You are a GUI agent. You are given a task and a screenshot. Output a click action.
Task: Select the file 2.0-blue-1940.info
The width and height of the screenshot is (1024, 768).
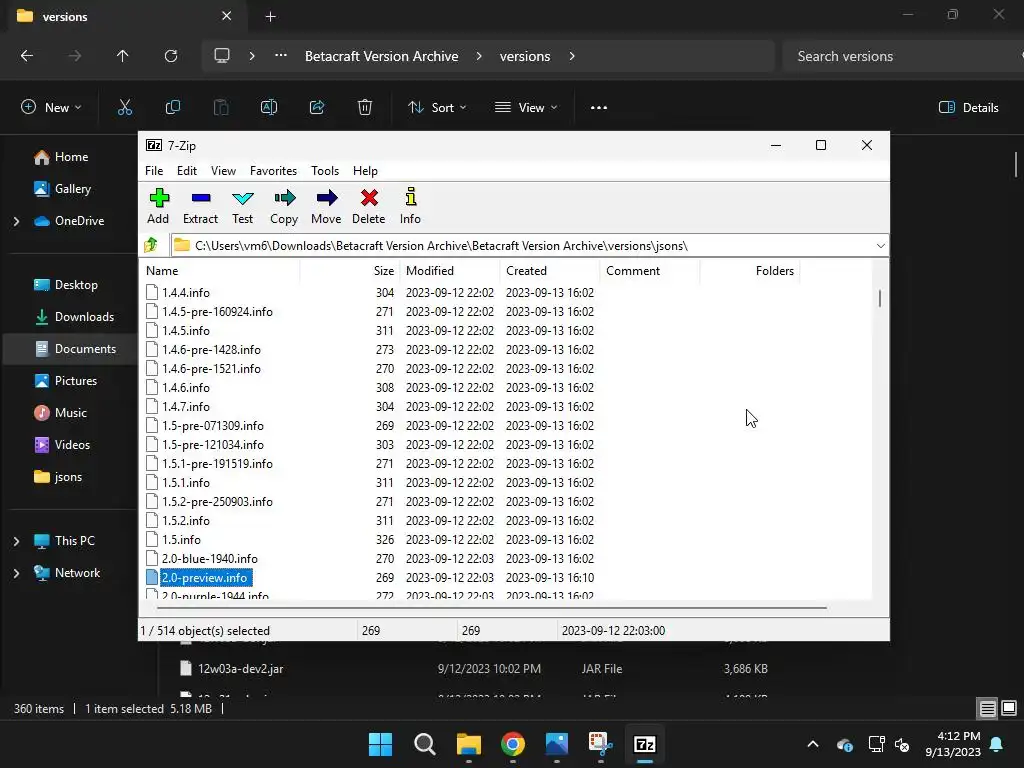[x=209, y=558]
